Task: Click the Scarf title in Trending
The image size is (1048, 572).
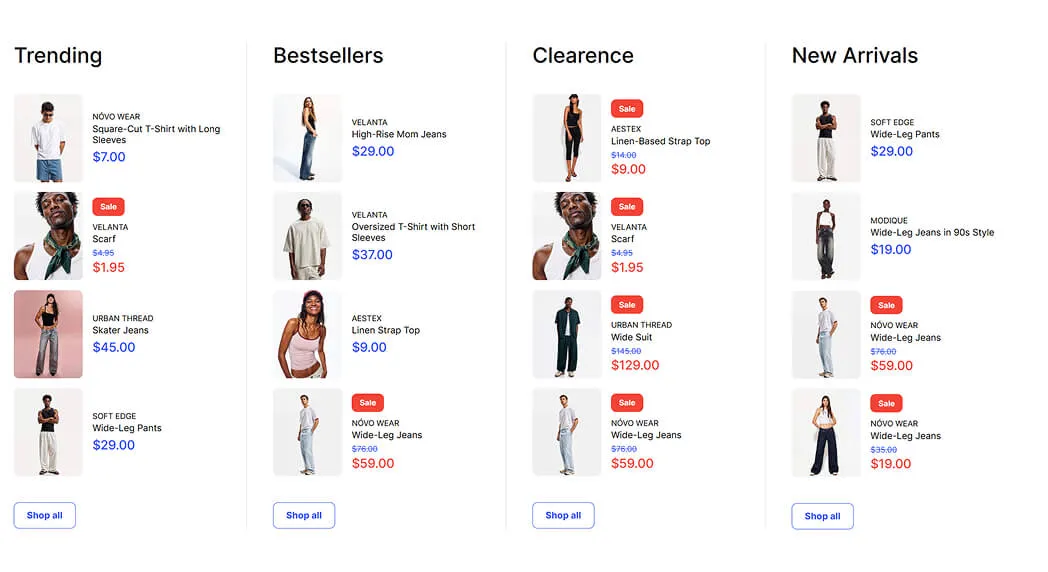Action: click(x=104, y=239)
